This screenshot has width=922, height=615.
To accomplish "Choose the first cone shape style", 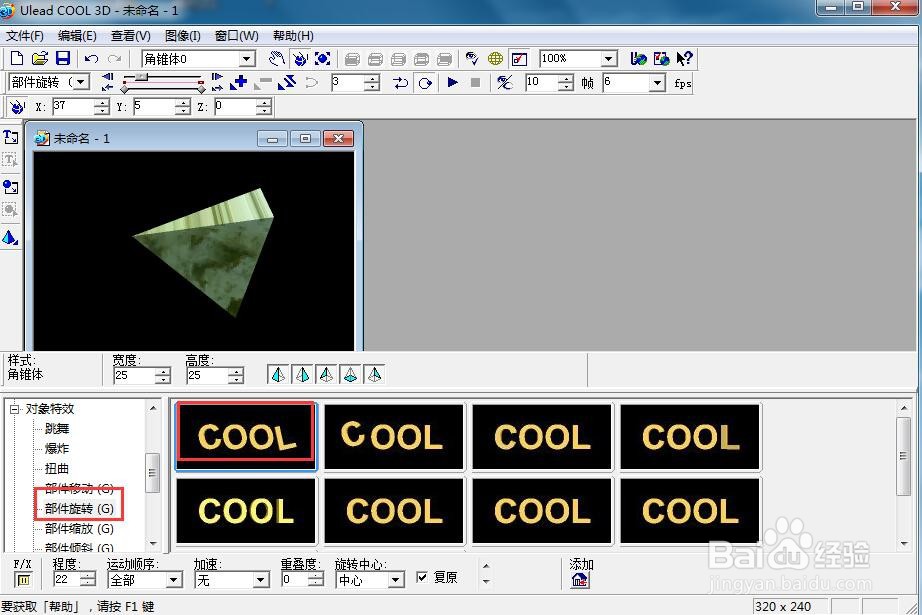I will (x=278, y=375).
